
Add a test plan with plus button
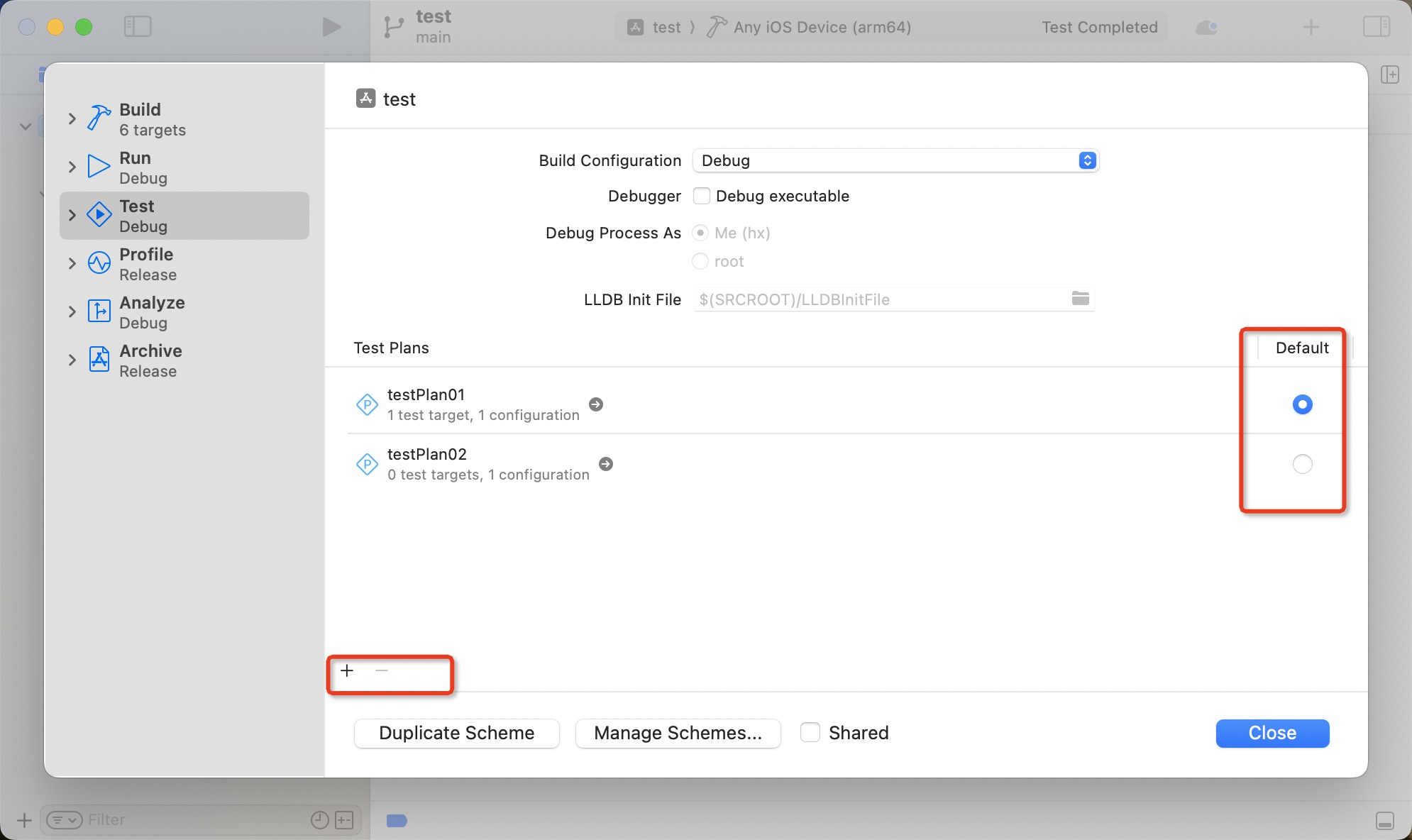click(347, 671)
